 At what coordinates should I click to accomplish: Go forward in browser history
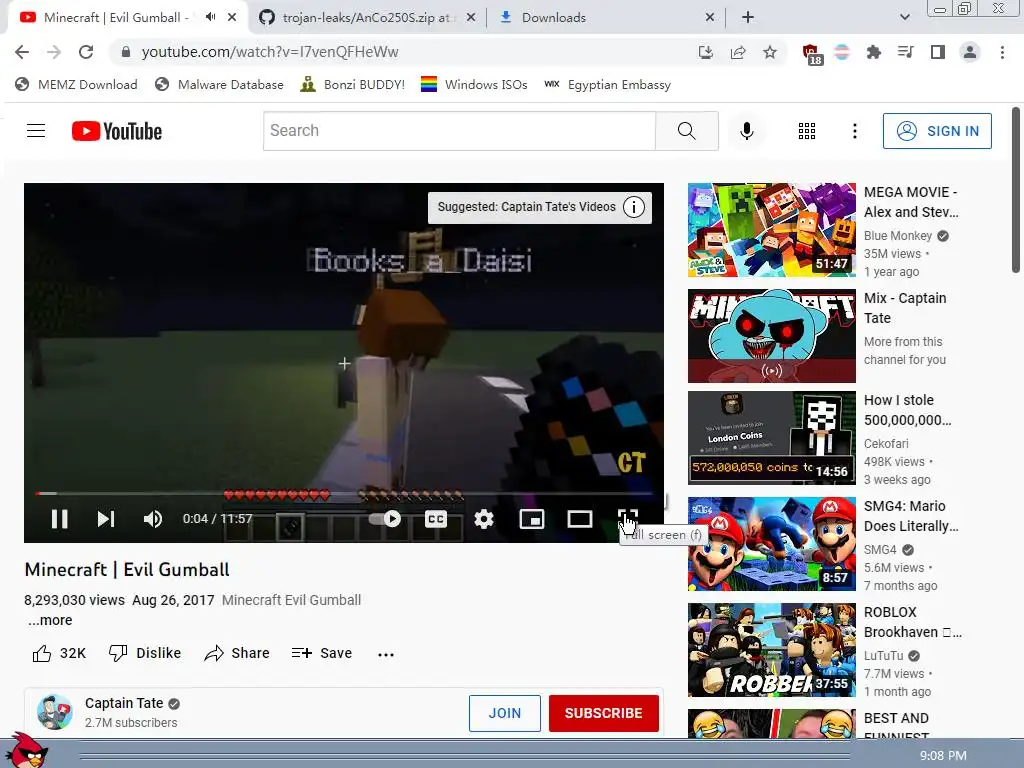pos(54,52)
